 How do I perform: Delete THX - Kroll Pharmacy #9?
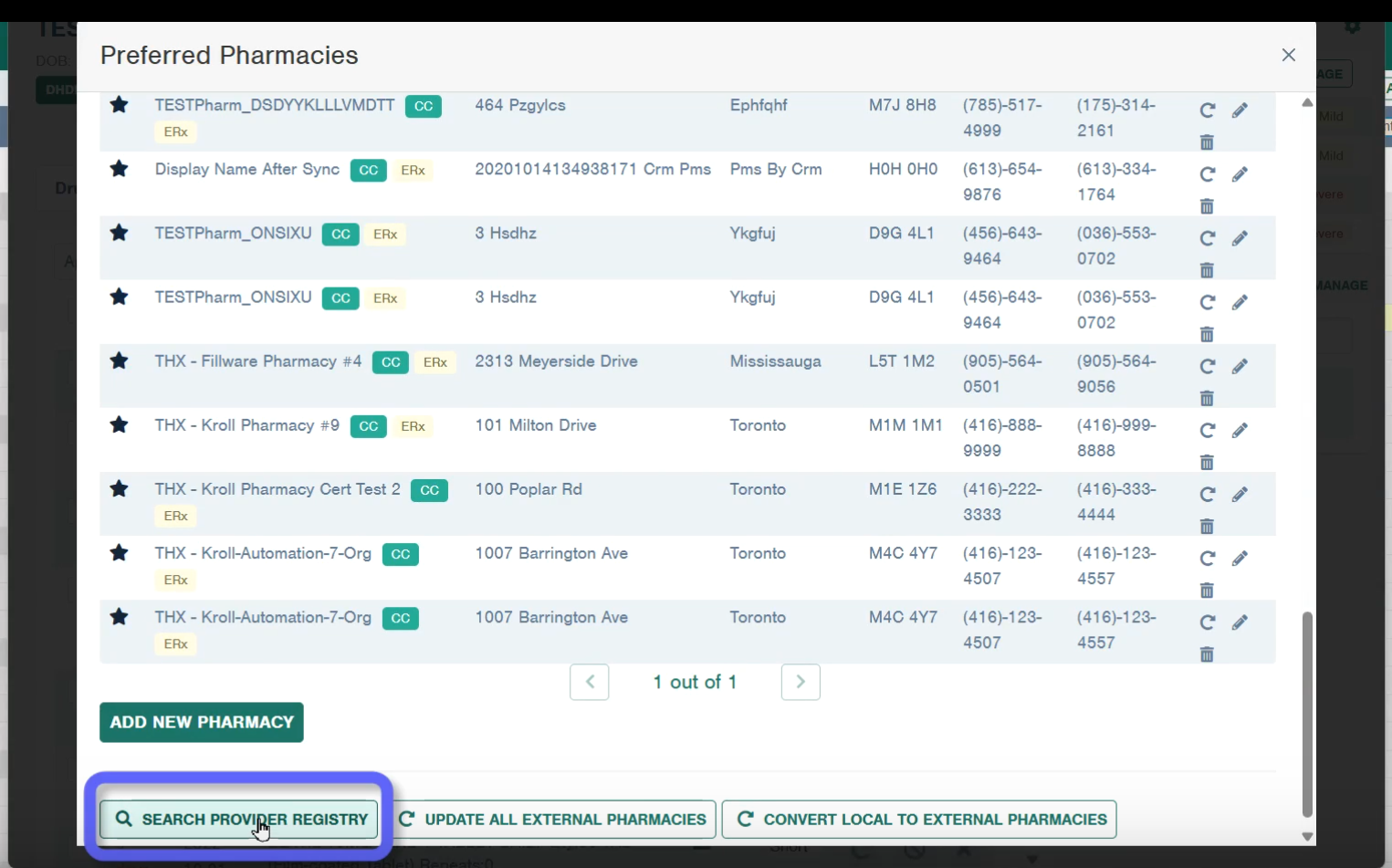1207,462
